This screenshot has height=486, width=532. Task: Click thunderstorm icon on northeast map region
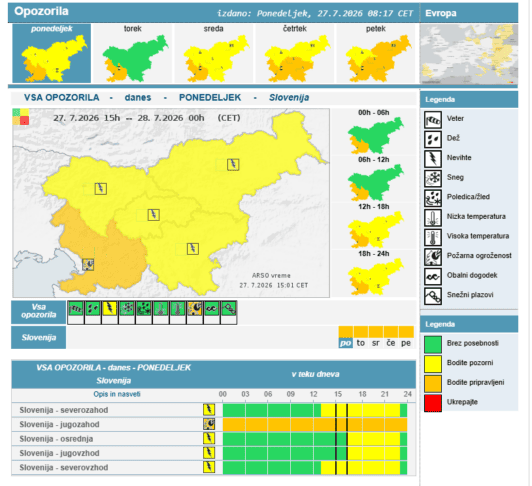pyautogui.click(x=233, y=165)
